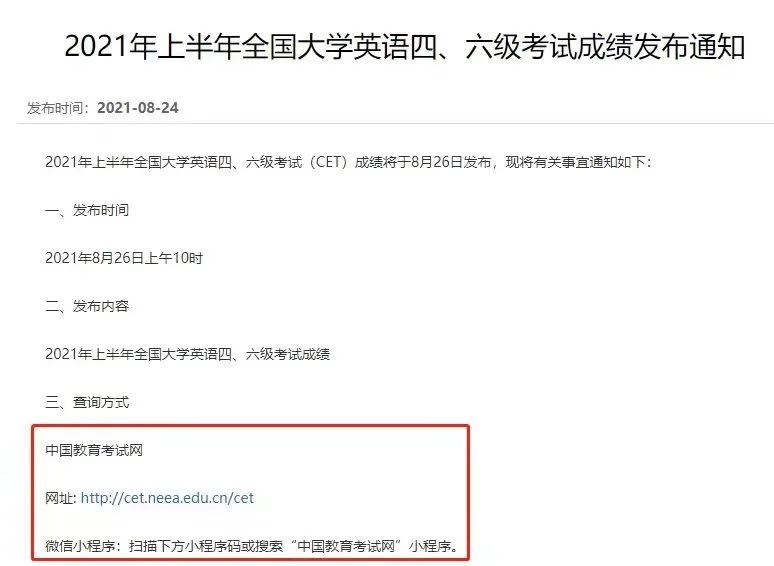This screenshot has width=774, height=566.
Task: Select the heading 三、查询方式
Action: [87, 402]
